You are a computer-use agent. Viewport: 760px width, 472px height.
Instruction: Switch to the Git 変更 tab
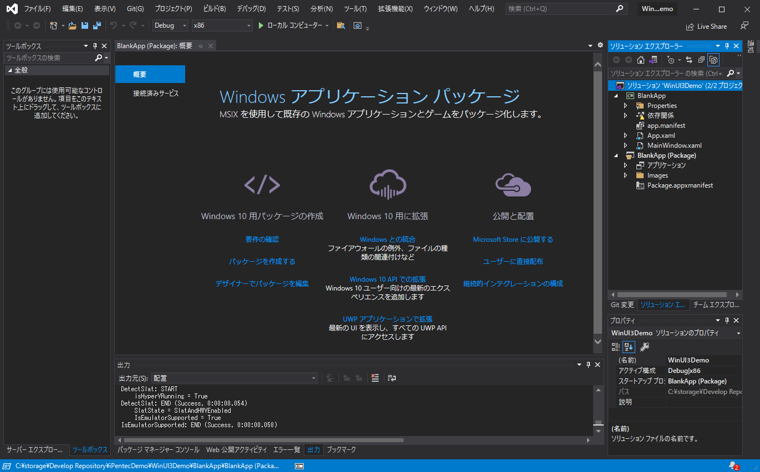pos(622,305)
